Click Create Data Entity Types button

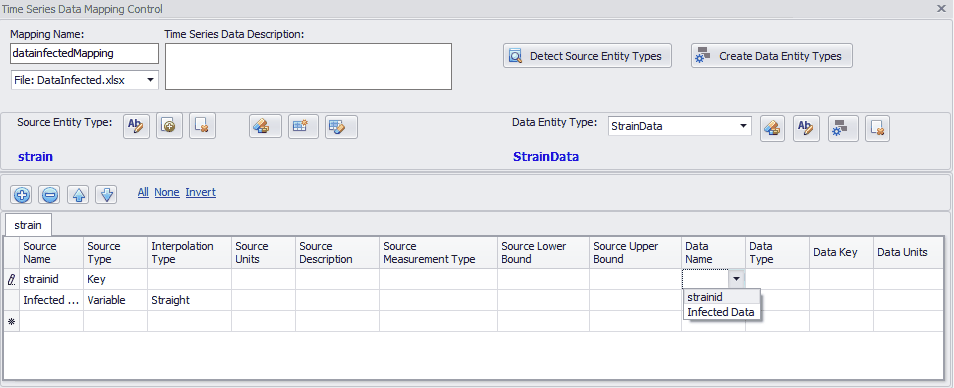click(x=771, y=56)
